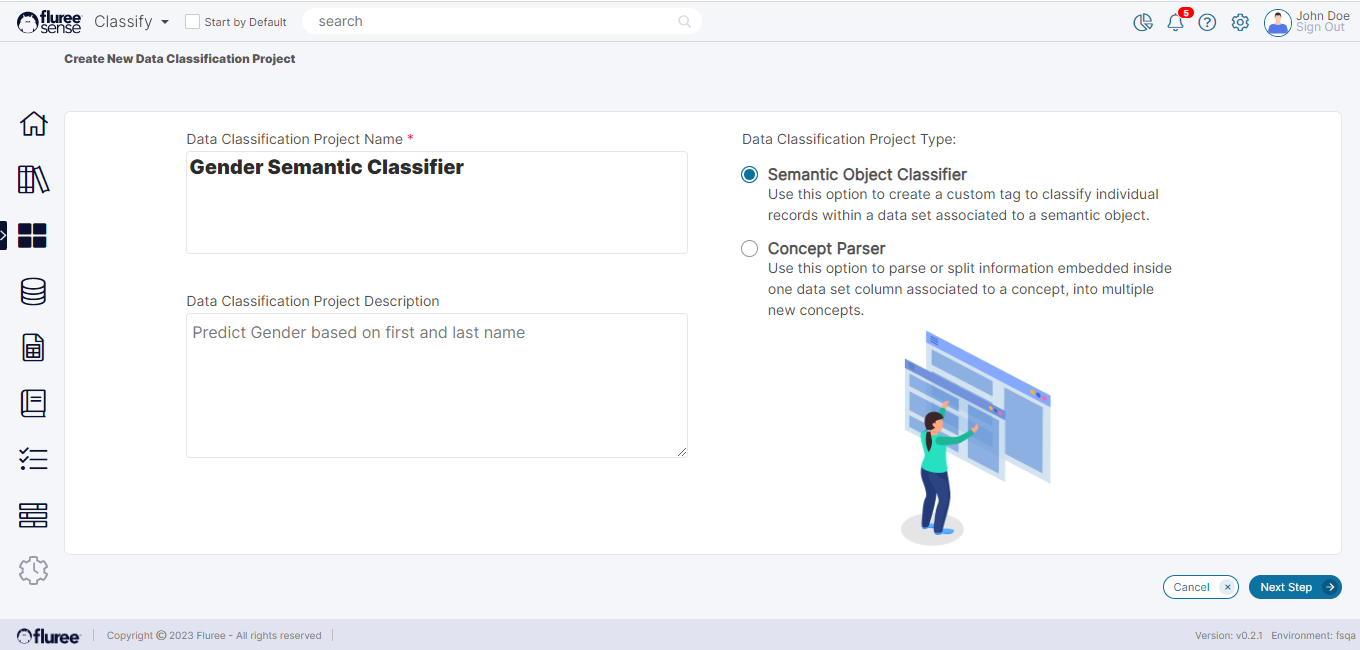Expand the sidebar using left-edge arrow
Viewport: 1360px width, 650px height.
[x=3, y=236]
